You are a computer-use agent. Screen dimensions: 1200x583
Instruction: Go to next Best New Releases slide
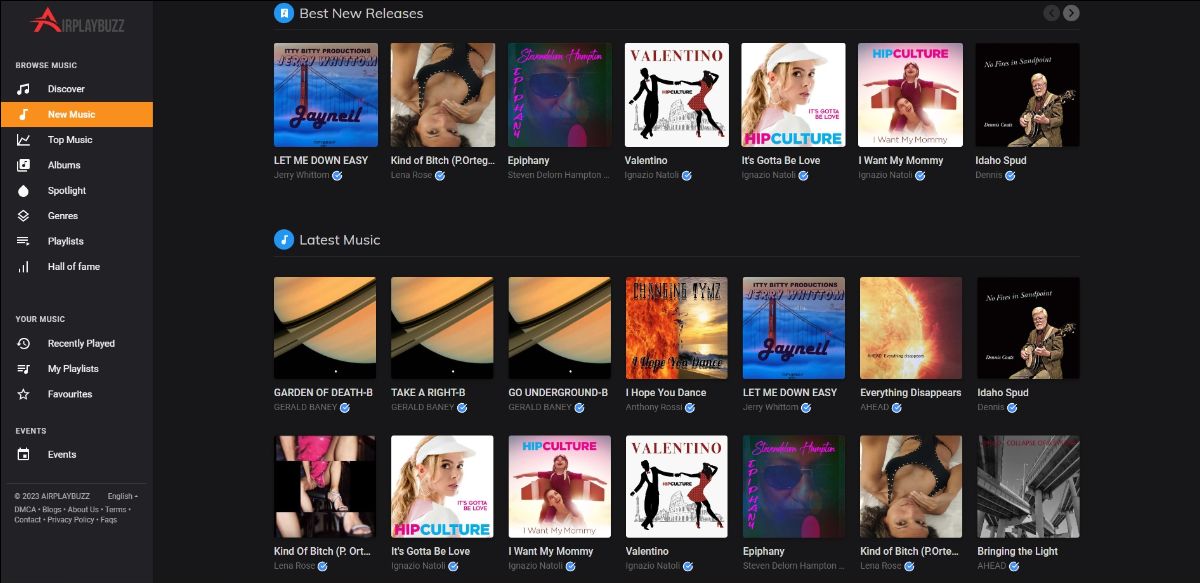1071,13
